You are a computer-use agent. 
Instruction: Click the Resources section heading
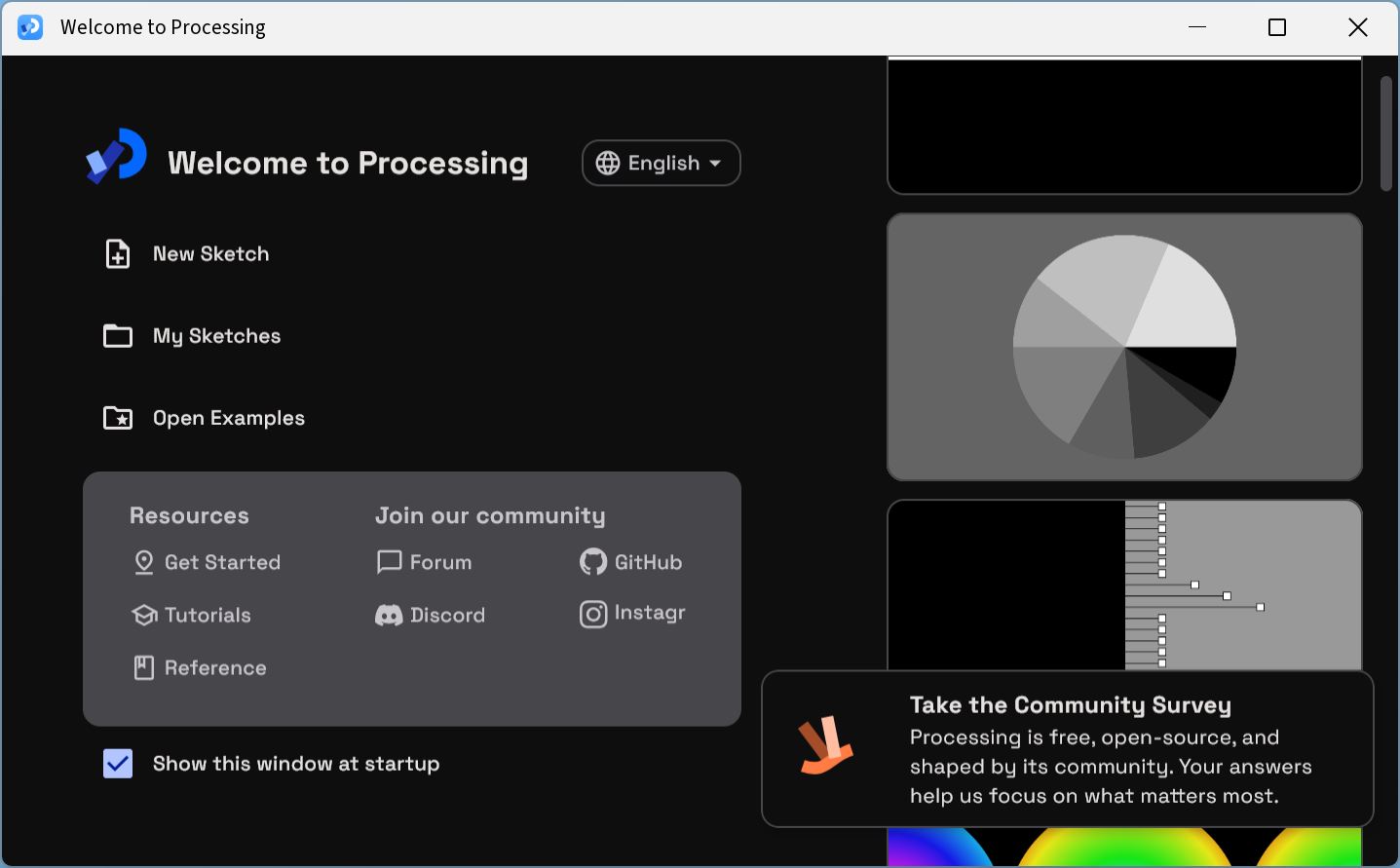189,515
